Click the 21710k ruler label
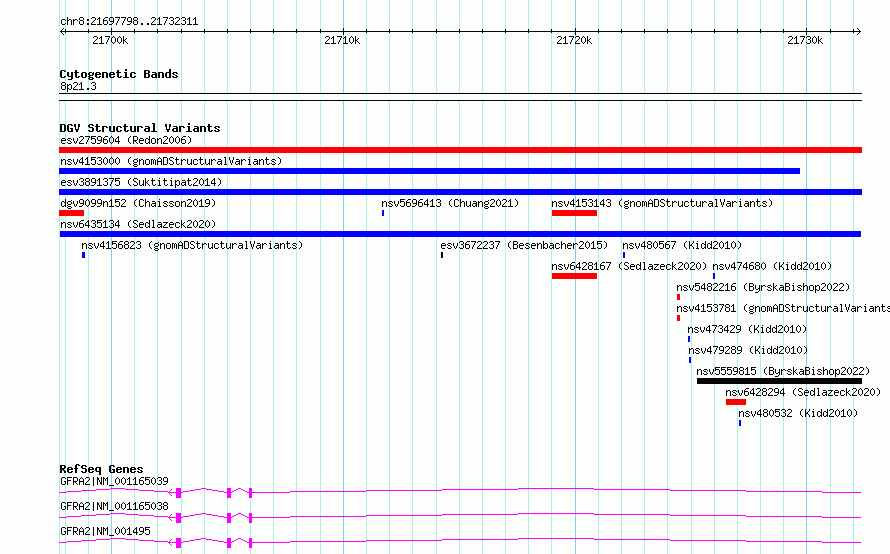Screen dimensions: 890x554 (x=342, y=40)
